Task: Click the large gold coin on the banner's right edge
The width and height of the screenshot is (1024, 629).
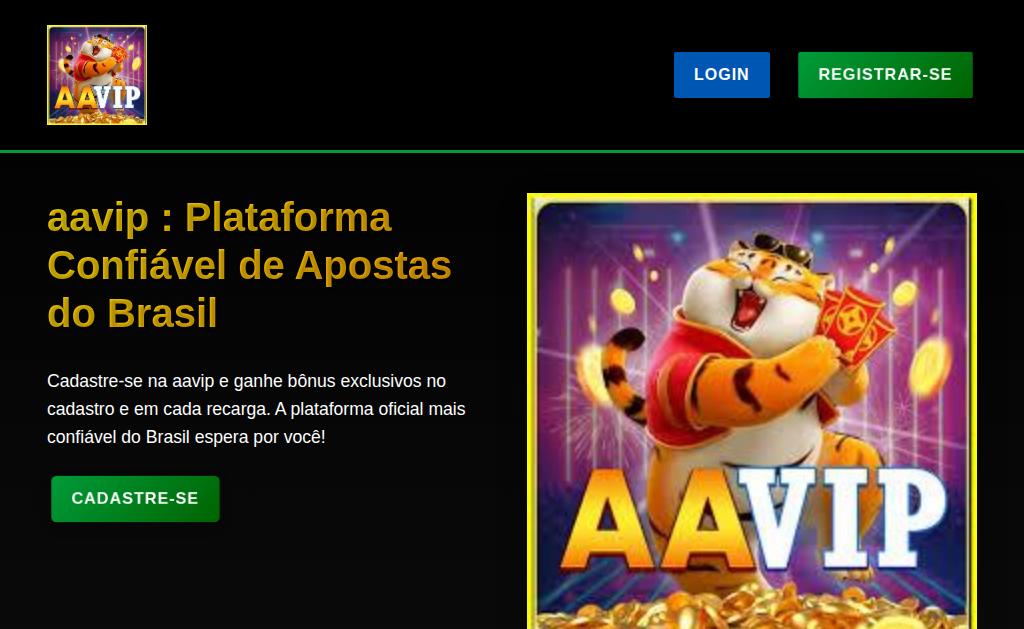Action: coord(929,367)
